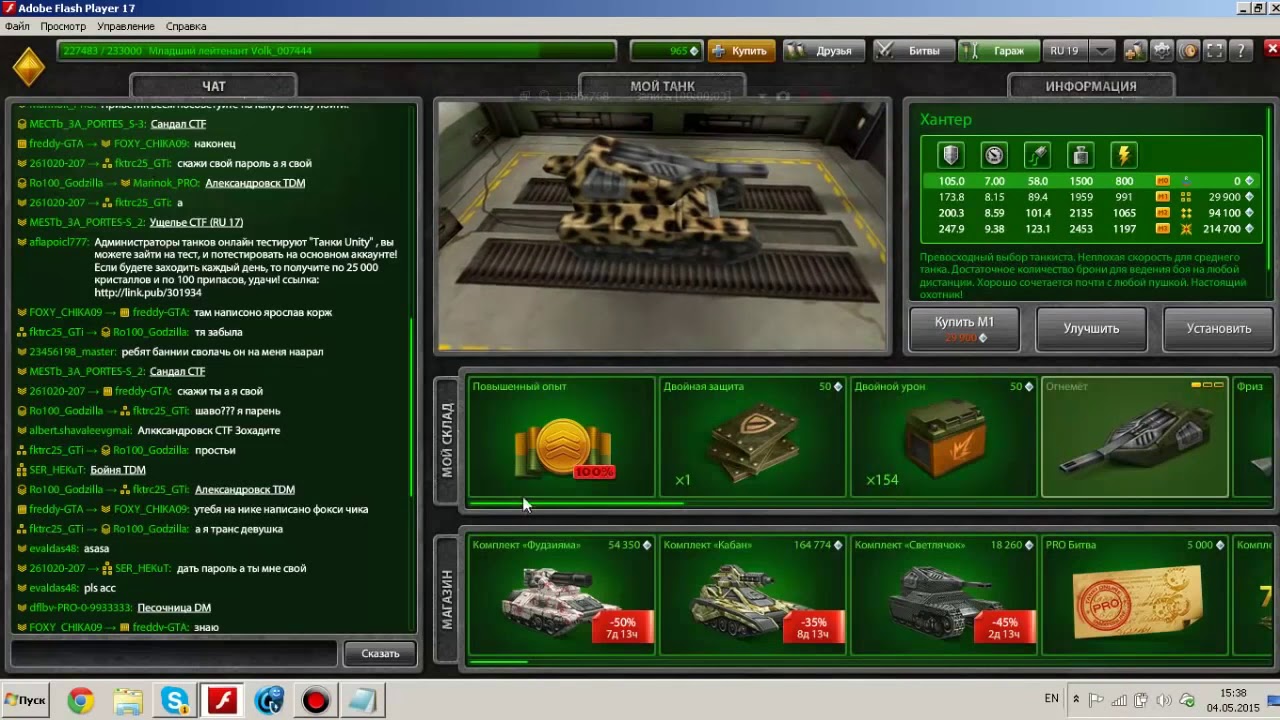Open the Ущелье CTF (RU 17) link
Viewport: 1280px width, 720px height.
(x=196, y=222)
